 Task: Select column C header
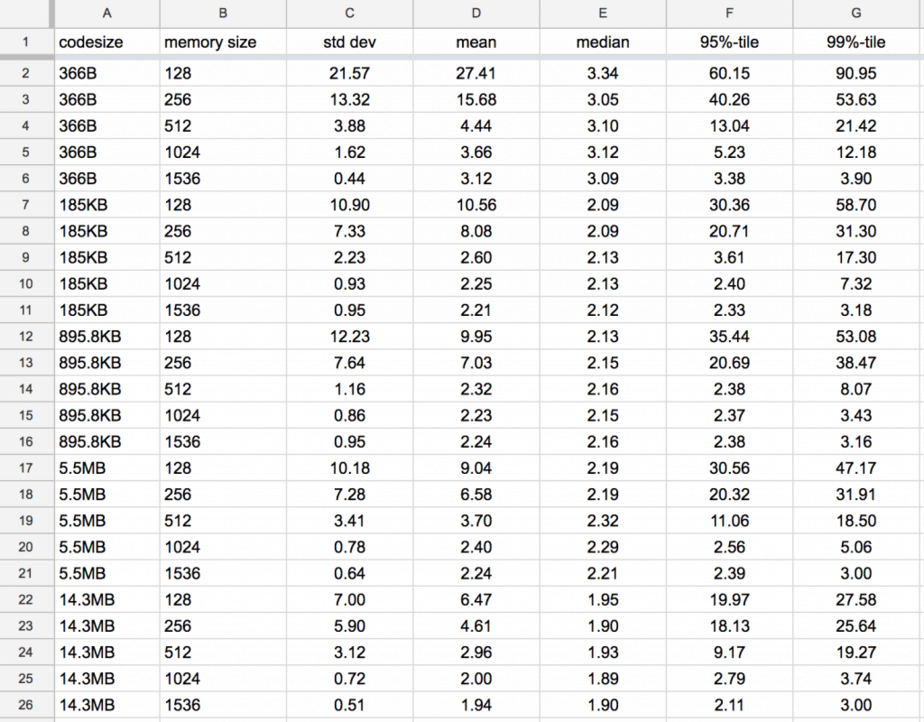click(349, 13)
